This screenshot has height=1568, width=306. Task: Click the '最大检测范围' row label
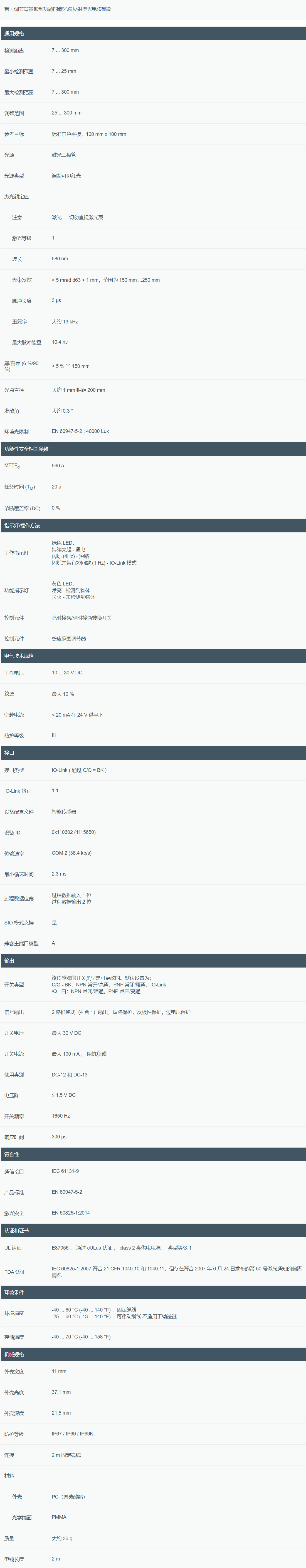(19, 93)
